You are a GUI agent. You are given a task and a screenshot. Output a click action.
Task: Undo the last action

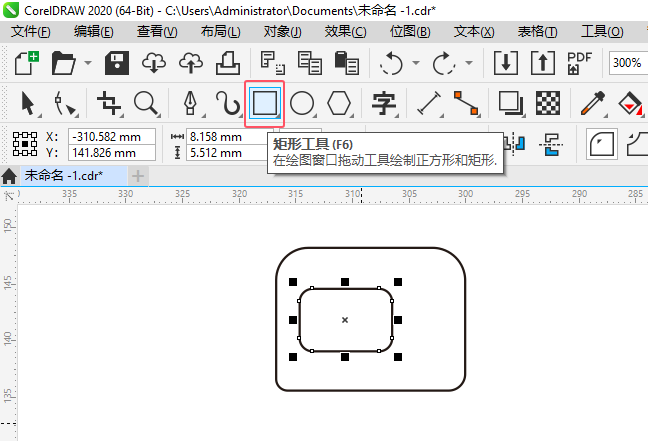(x=391, y=63)
